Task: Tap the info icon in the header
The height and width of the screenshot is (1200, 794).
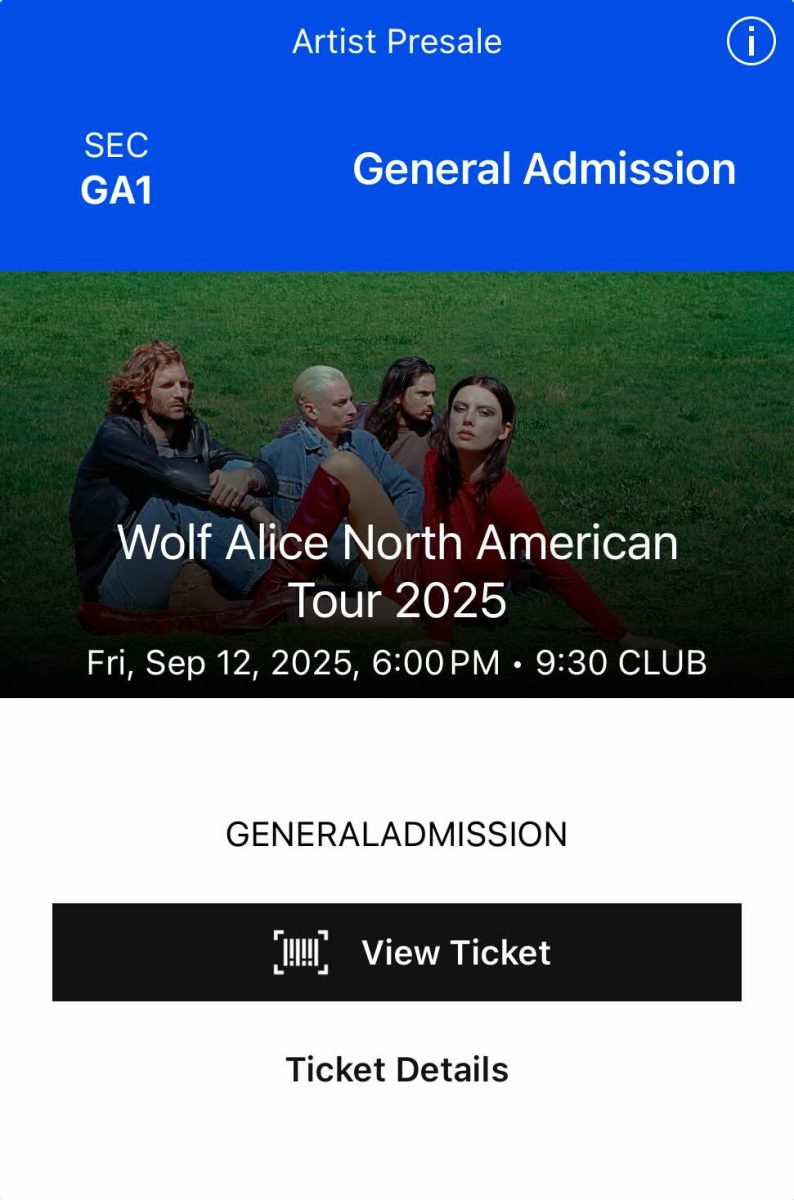Action: tap(750, 42)
